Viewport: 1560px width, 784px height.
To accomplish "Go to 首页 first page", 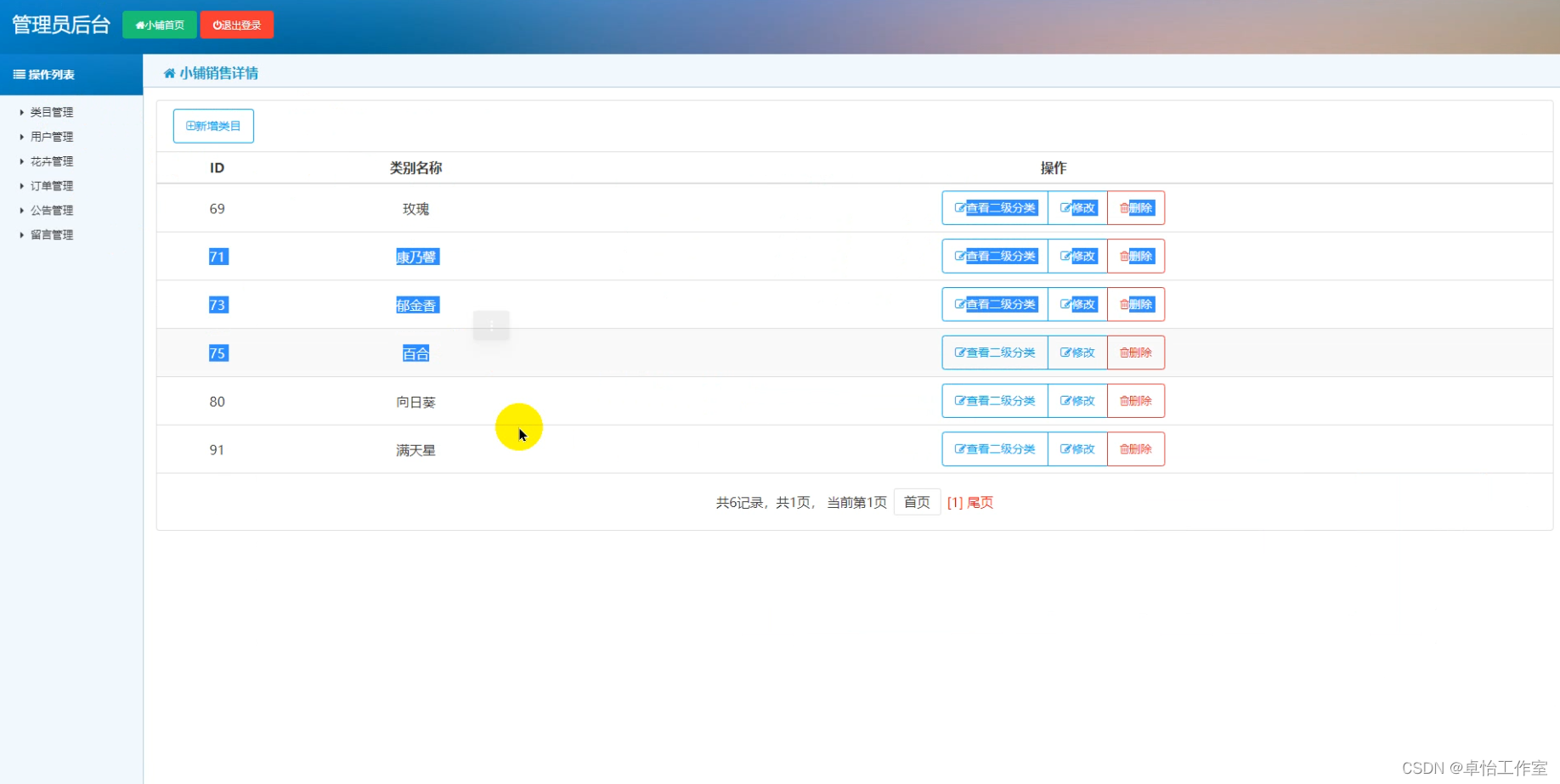I will [917, 502].
